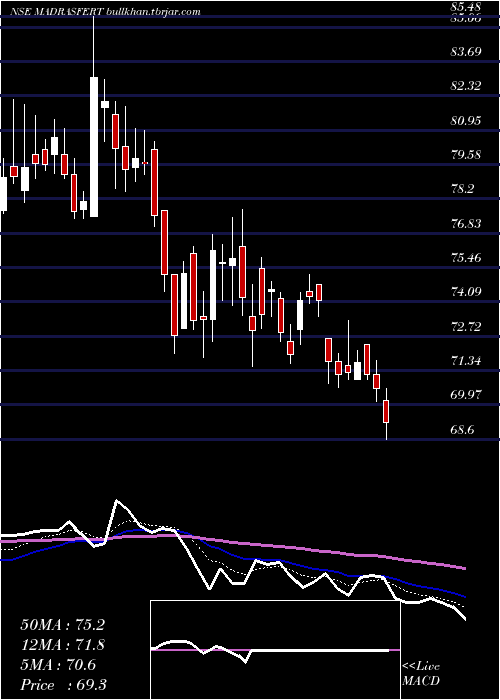Screen dimensions: 500x700
Task: Click the 80.95 price axis label
Action: pos(466,121)
